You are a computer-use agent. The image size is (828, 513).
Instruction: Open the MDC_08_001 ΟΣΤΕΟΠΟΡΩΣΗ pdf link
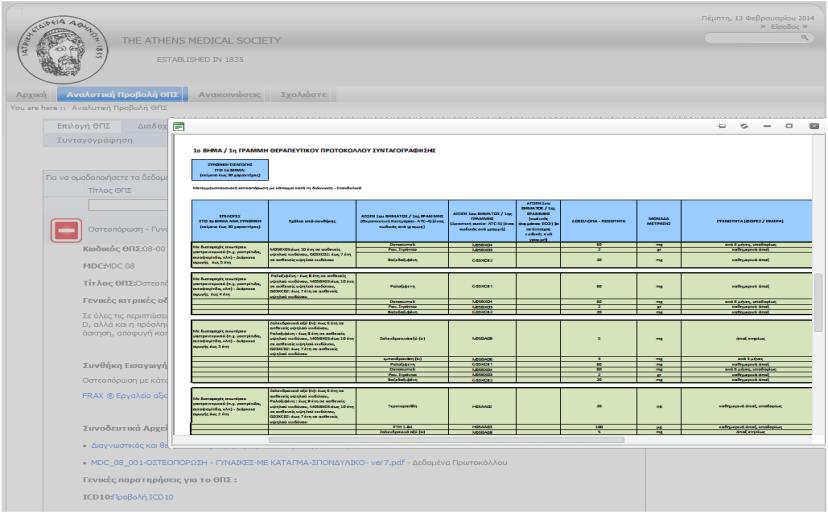(248, 462)
